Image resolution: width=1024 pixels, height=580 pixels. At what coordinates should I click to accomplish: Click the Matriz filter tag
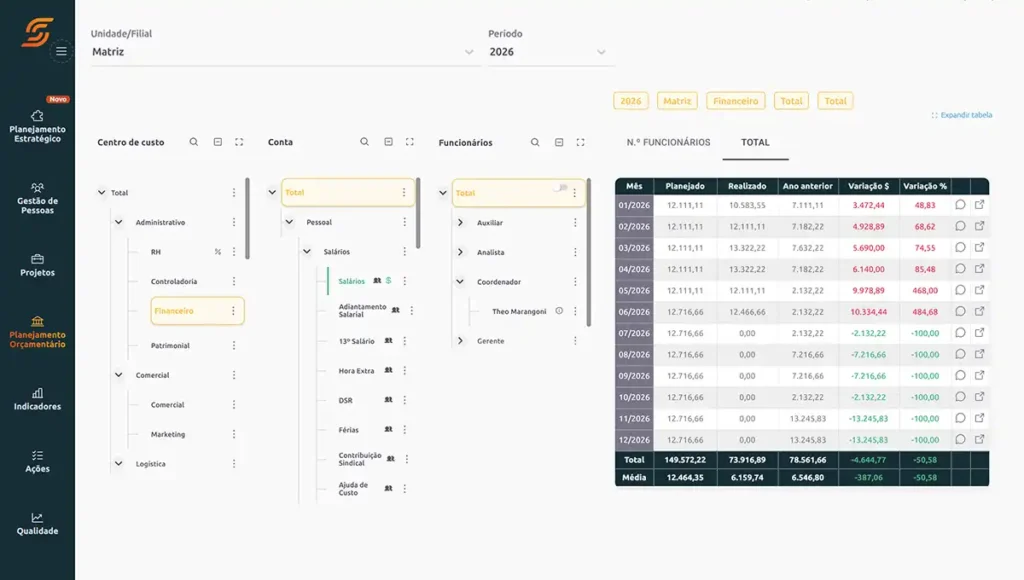pos(677,101)
